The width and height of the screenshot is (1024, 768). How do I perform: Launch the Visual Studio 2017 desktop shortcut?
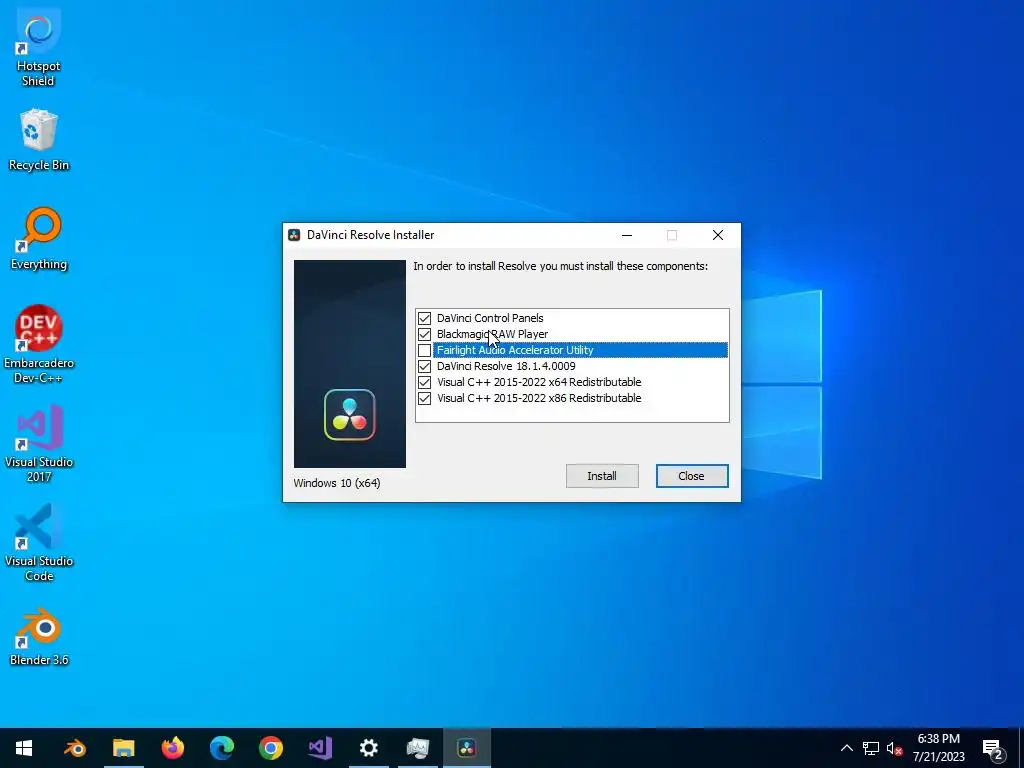click(39, 443)
